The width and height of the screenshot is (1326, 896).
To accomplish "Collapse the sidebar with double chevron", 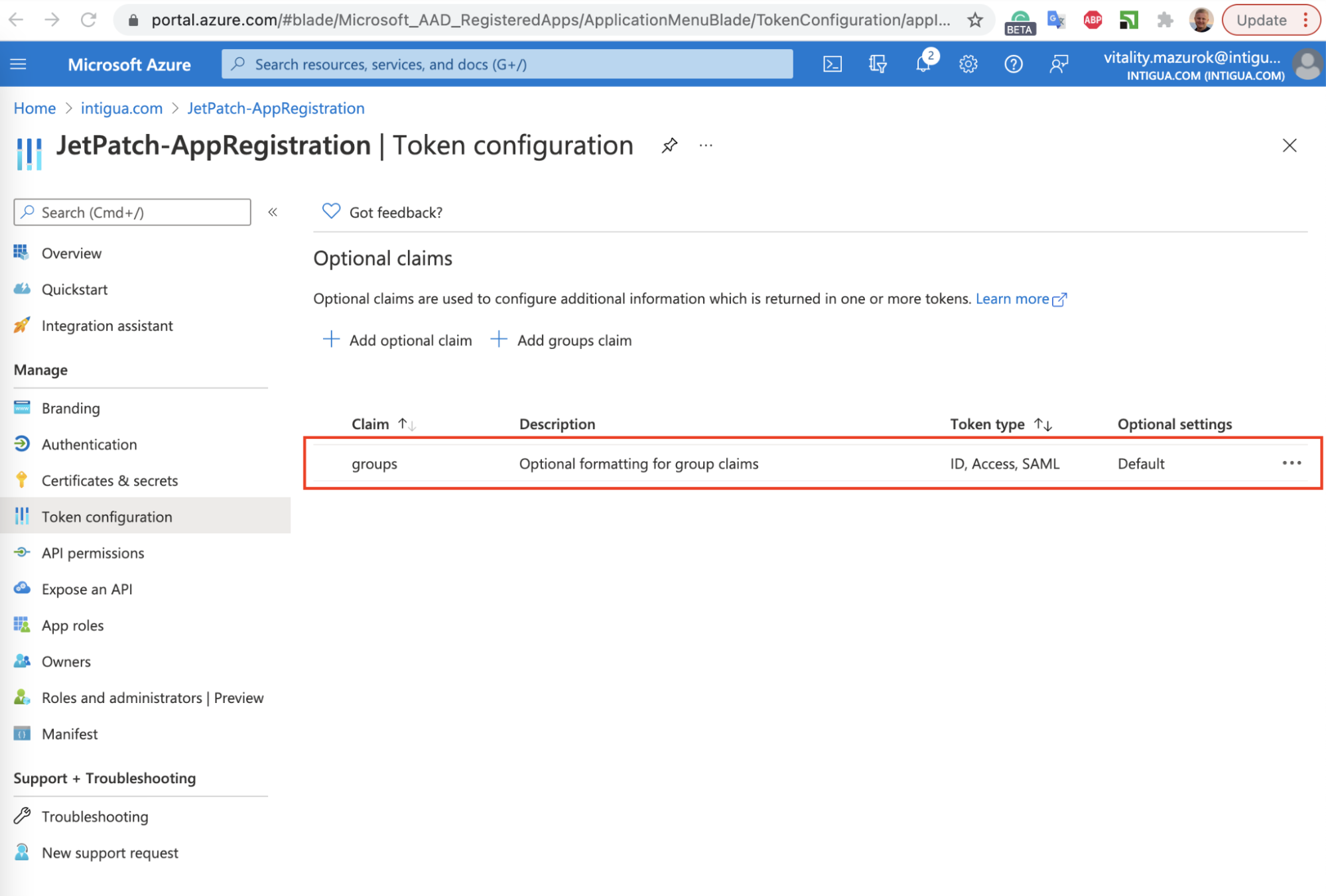I will [273, 212].
